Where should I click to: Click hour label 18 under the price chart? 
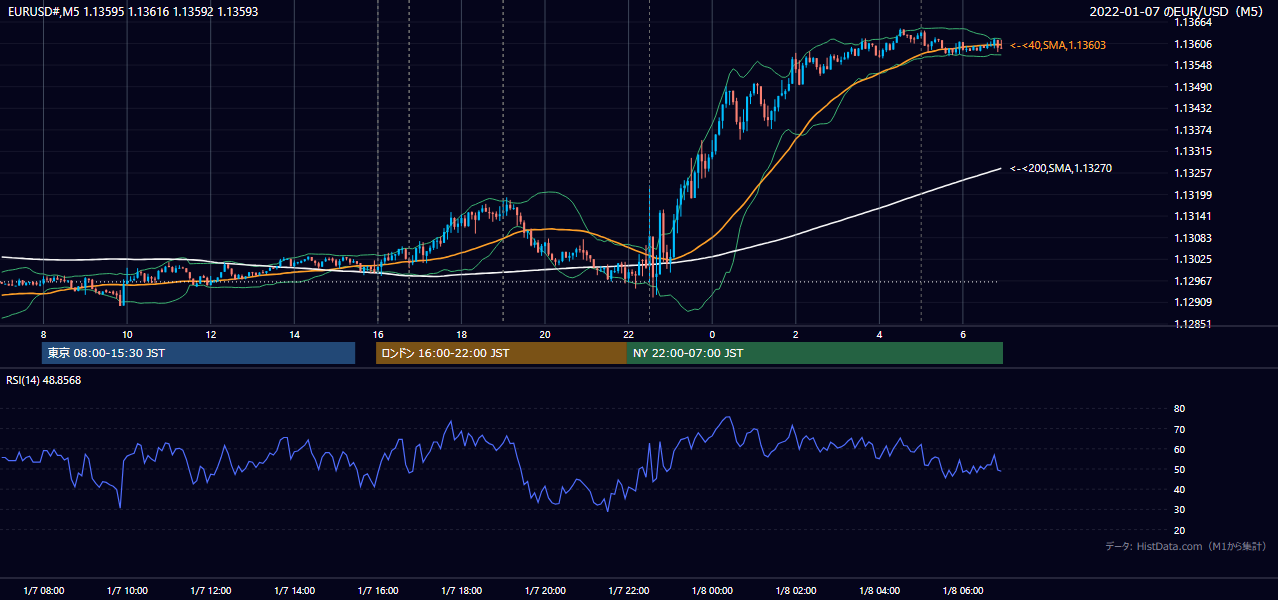point(461,334)
